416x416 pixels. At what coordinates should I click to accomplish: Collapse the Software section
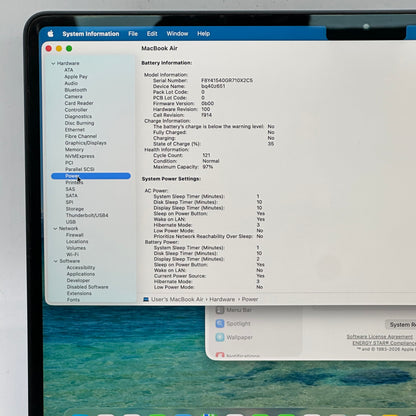[x=56, y=261]
